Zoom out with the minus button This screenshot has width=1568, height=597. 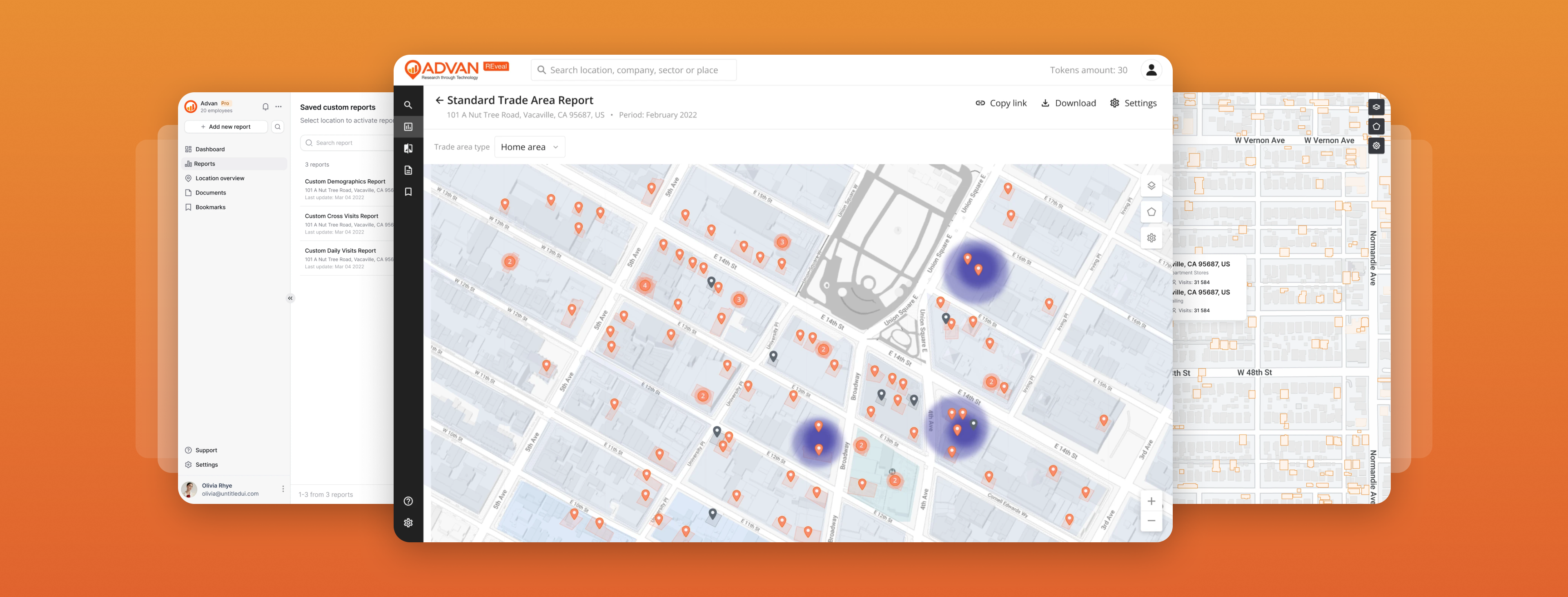(x=1151, y=521)
